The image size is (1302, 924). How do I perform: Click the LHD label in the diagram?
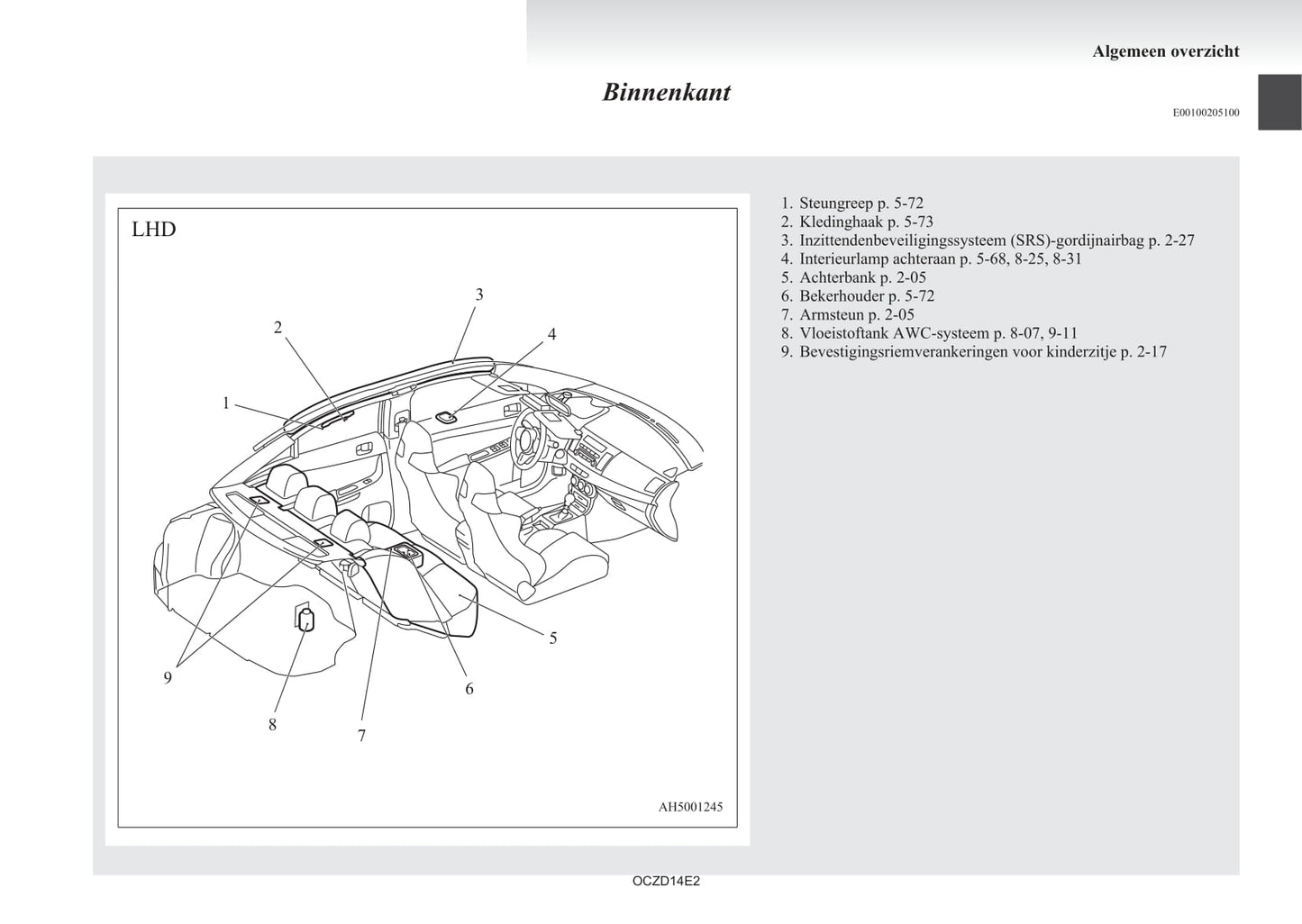click(154, 229)
